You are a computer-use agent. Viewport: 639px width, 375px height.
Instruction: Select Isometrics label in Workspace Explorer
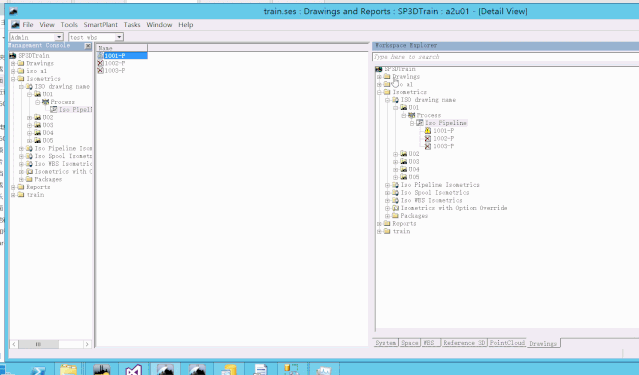410,92
